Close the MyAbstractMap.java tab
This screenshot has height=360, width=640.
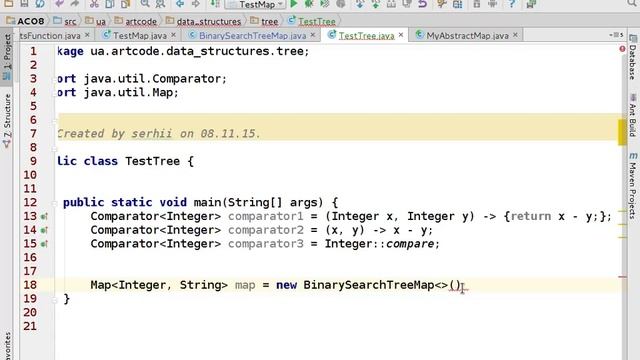tap(515, 35)
